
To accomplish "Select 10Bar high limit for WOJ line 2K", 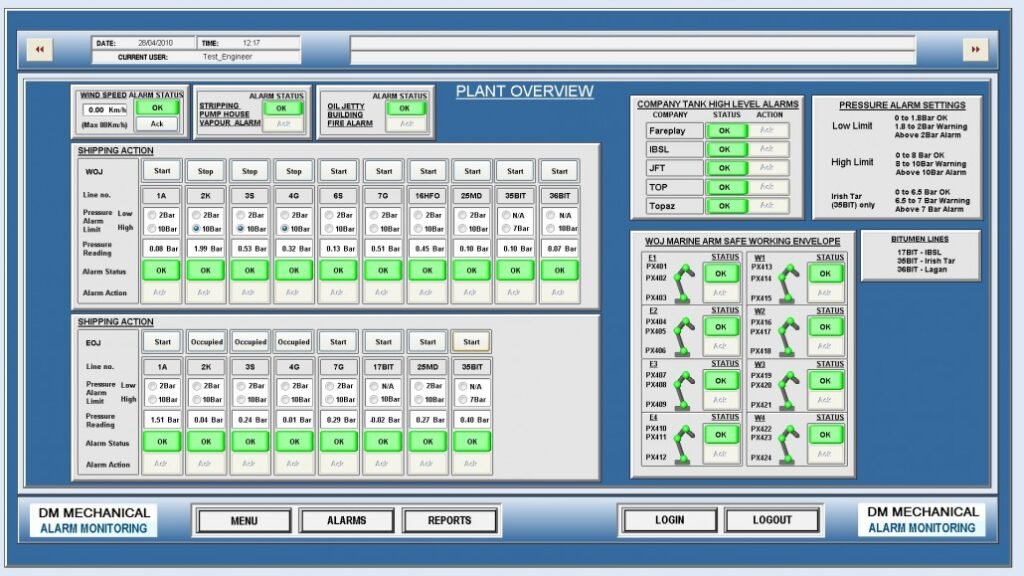I will (x=196, y=229).
